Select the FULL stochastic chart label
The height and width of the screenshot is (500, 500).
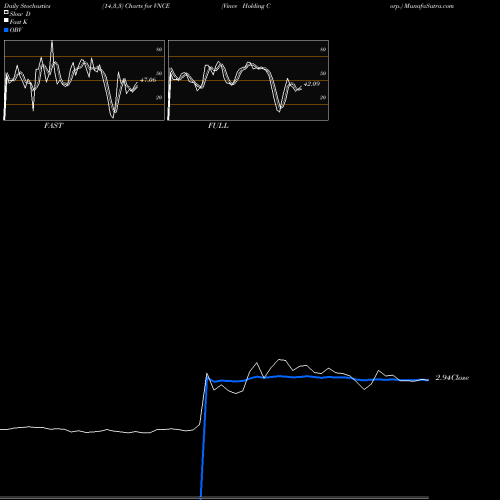218,126
